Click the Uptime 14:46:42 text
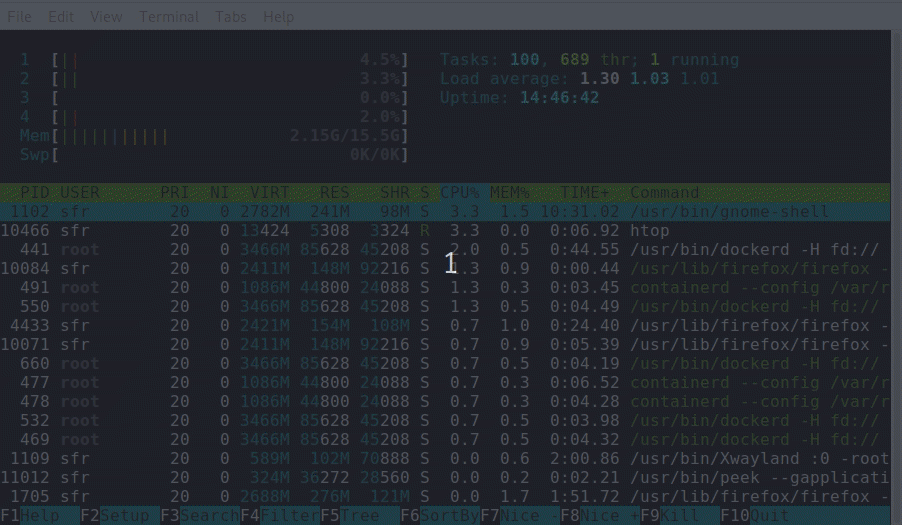902x525 pixels. (x=519, y=98)
